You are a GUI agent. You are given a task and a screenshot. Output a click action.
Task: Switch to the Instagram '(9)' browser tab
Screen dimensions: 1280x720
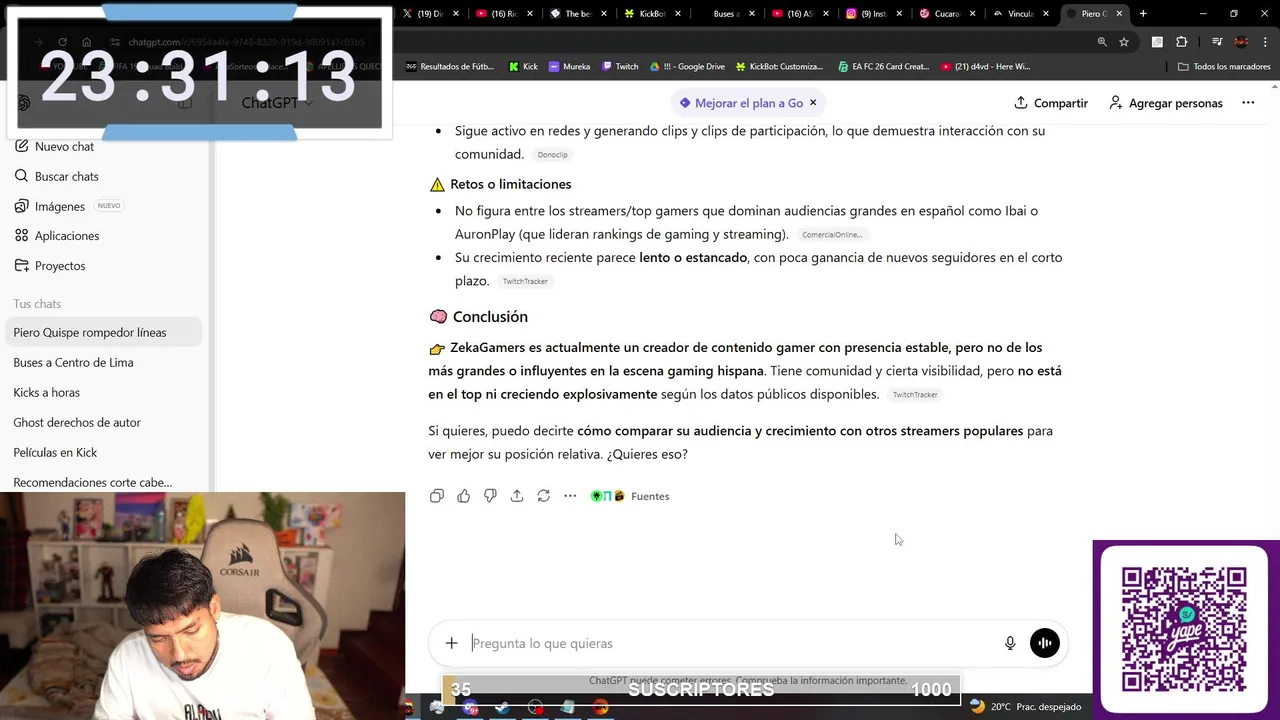pyautogui.click(x=874, y=14)
